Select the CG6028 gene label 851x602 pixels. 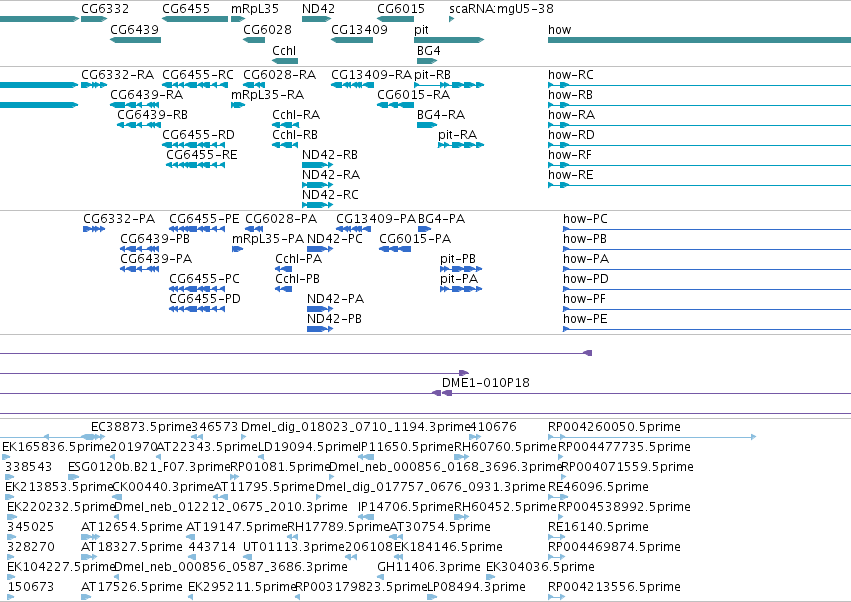coord(268,29)
